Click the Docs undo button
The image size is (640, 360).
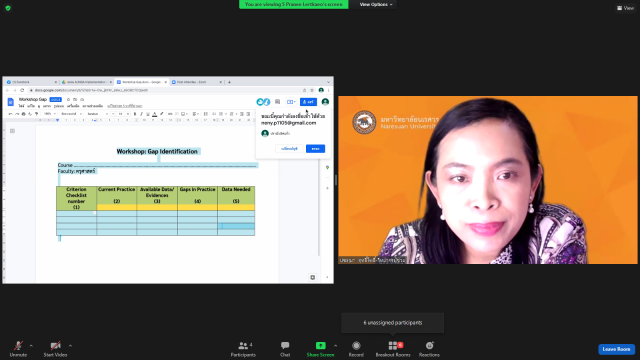(11, 114)
